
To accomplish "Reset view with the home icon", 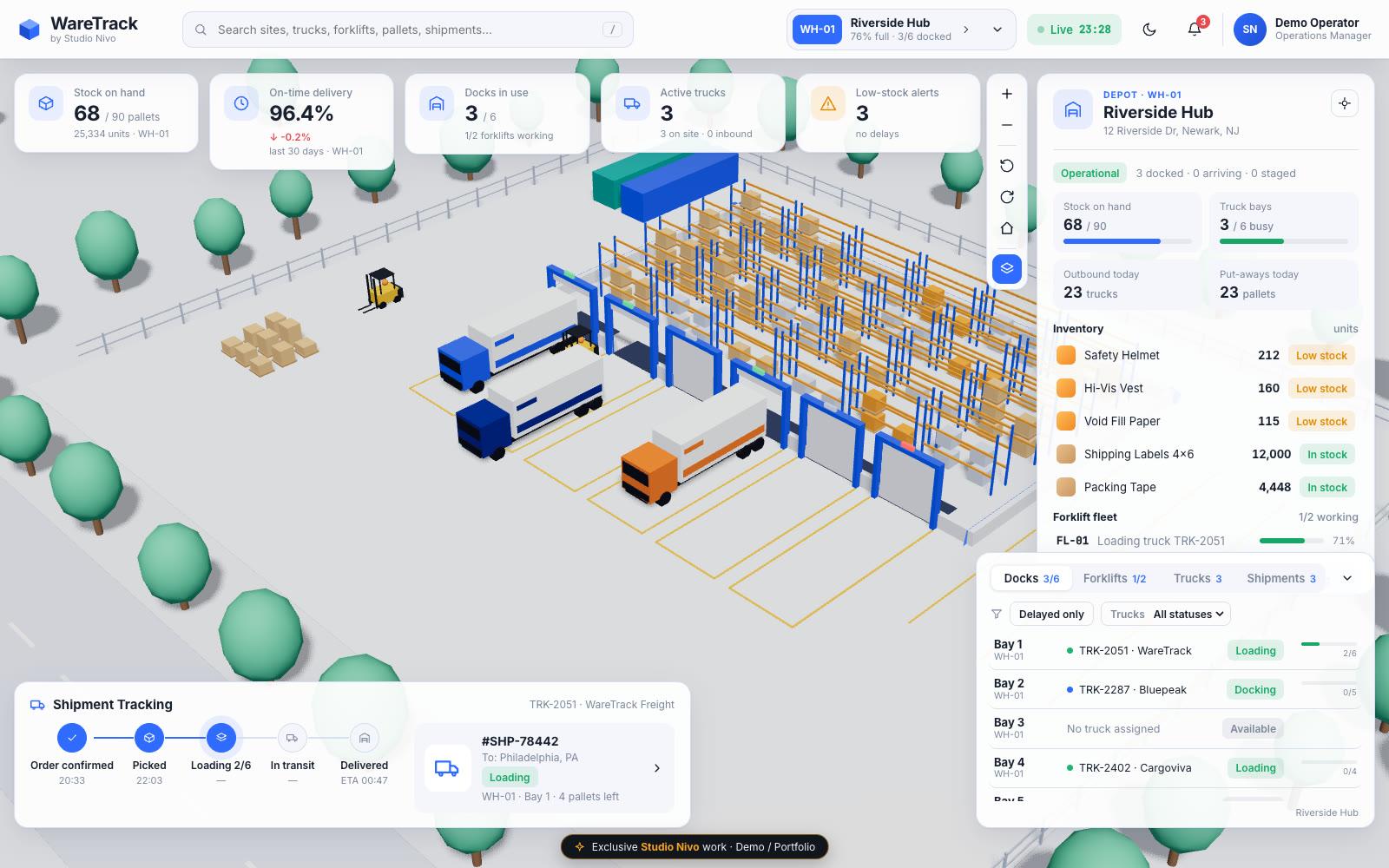I will [1007, 228].
